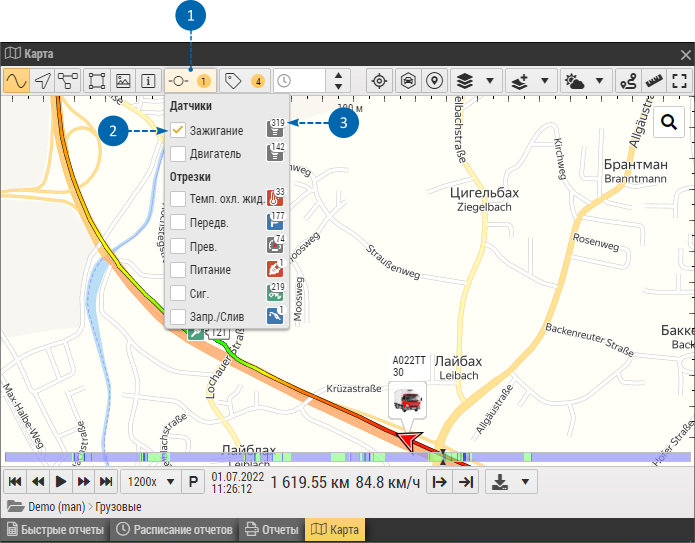
Task: Expand the weather dropdown arrow
Action: 599,81
